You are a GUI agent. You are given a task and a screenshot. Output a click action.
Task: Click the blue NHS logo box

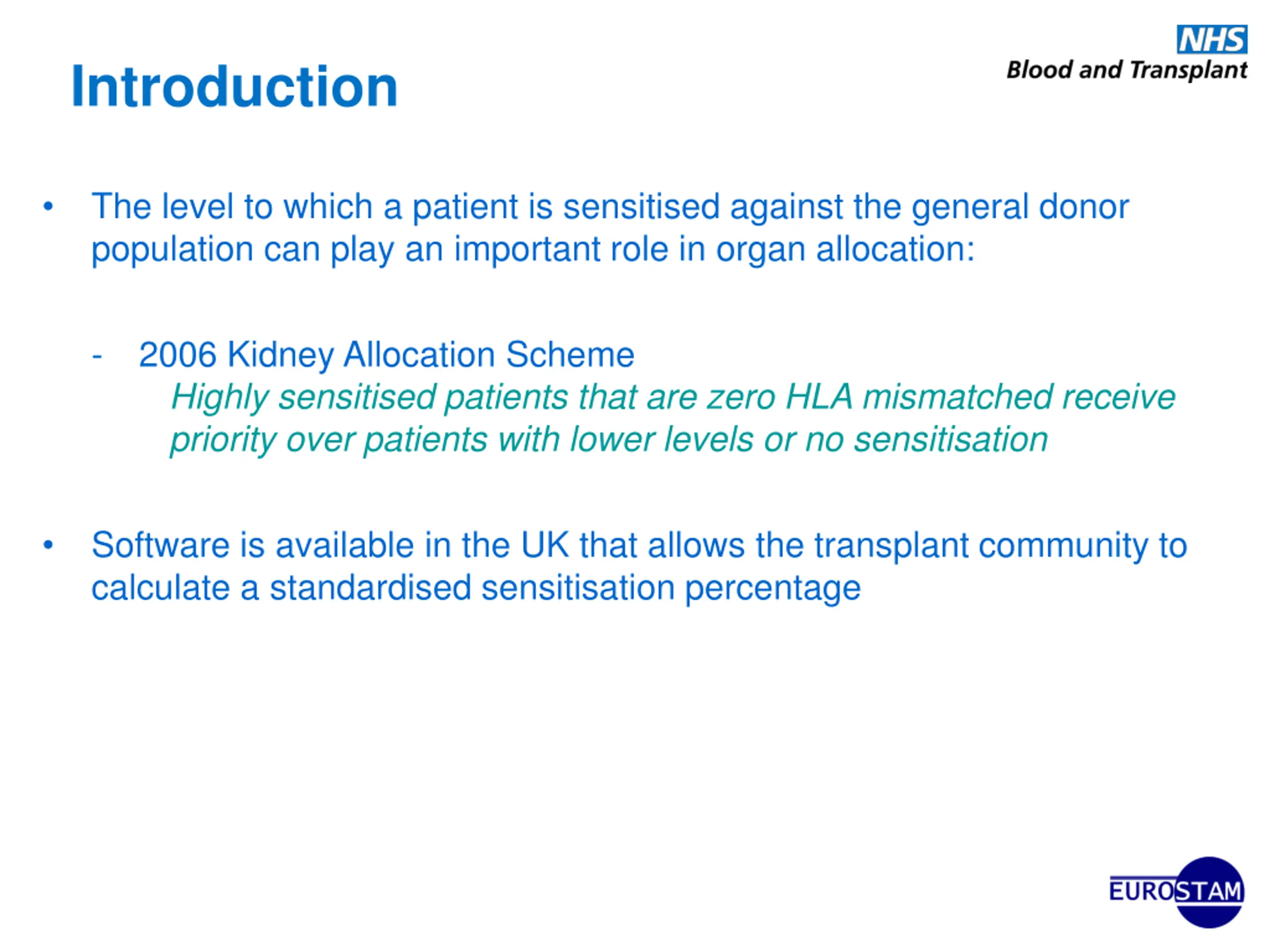1212,39
